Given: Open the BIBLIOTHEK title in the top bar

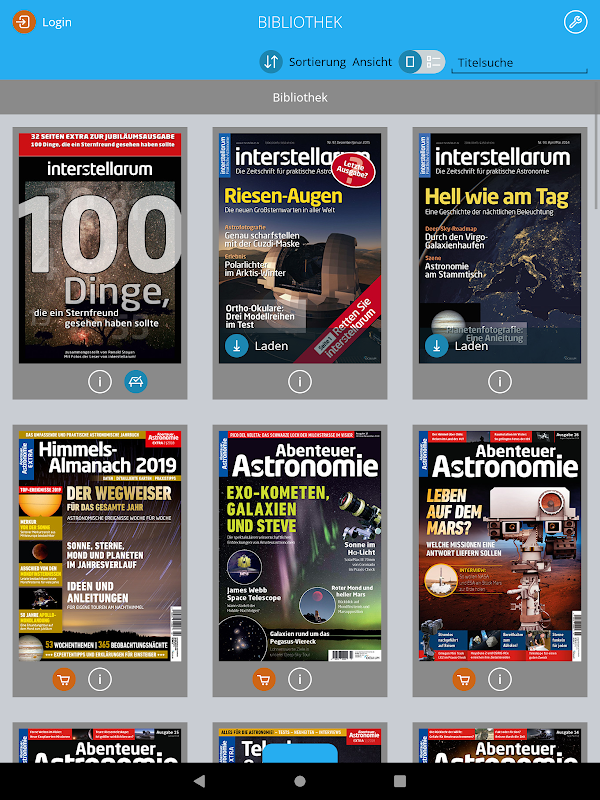Looking at the screenshot, I should click(300, 22).
